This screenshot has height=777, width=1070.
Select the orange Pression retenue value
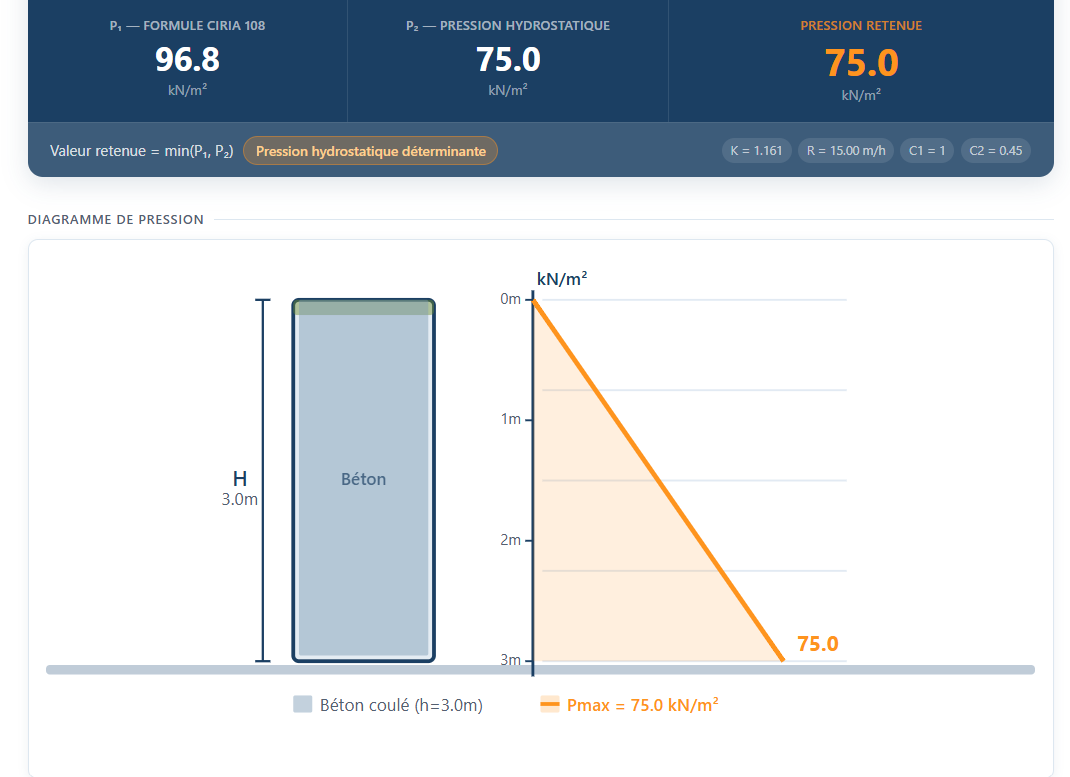861,63
